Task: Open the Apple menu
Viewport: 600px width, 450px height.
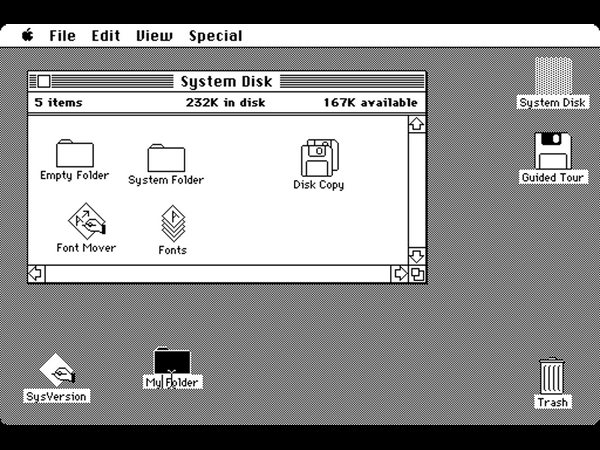Action: click(x=28, y=36)
